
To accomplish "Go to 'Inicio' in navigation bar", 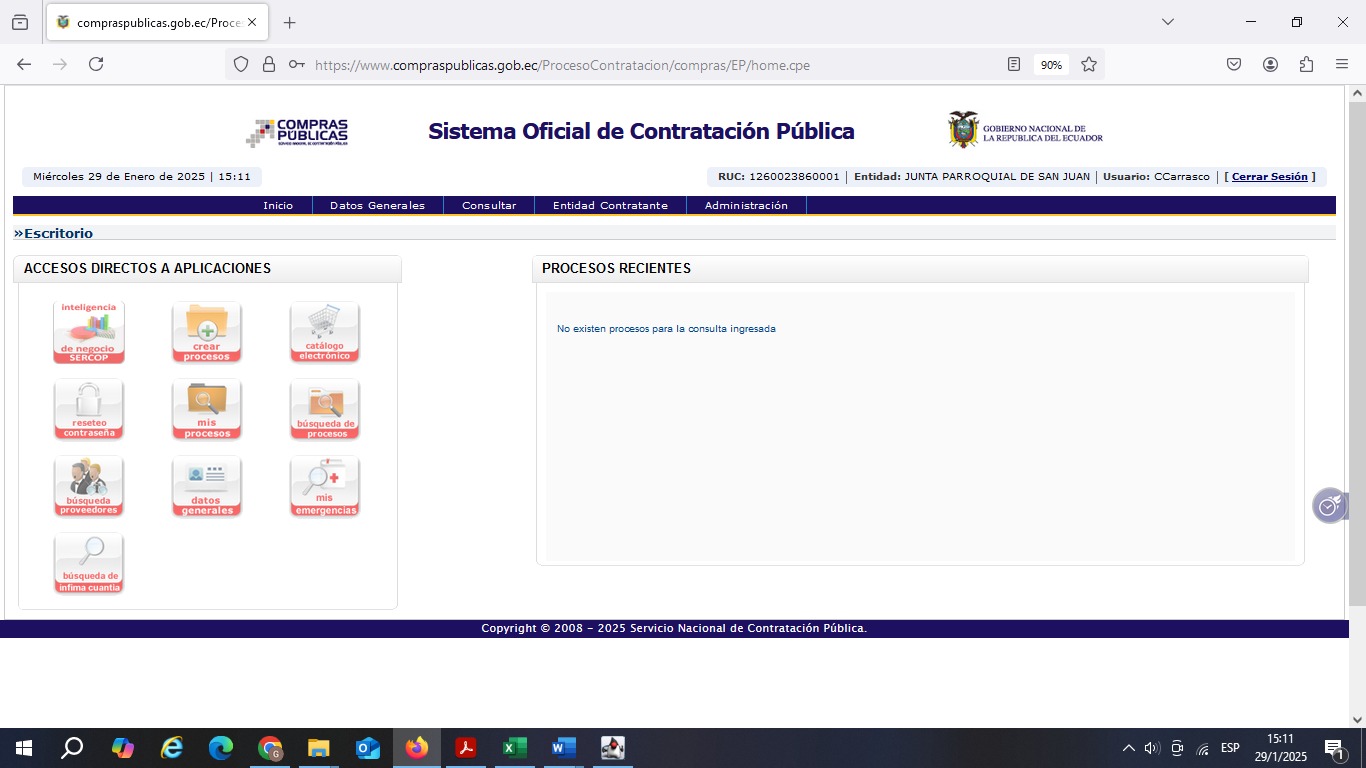I will pyautogui.click(x=278, y=205).
